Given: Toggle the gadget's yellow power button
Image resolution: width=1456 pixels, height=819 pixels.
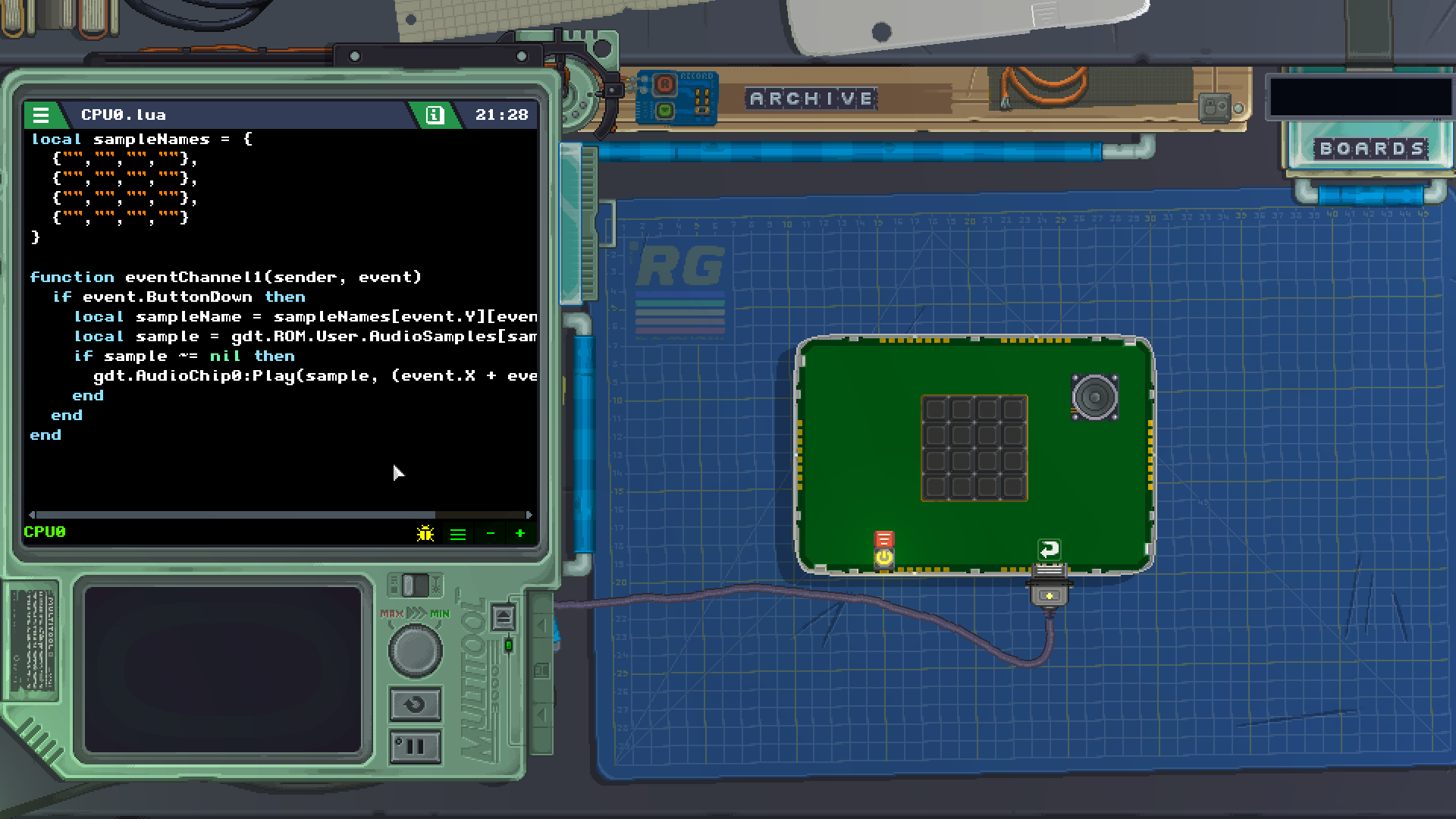Looking at the screenshot, I should pos(883,559).
